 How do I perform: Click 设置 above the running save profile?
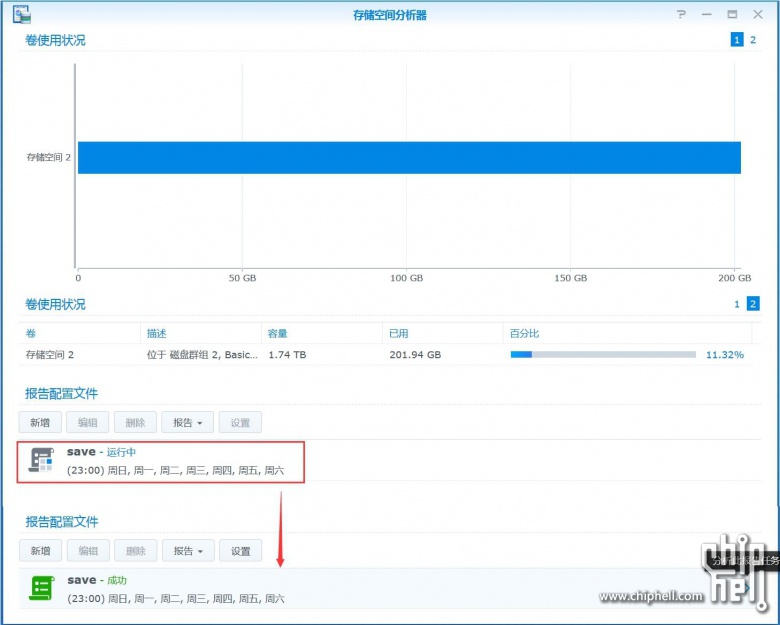240,422
